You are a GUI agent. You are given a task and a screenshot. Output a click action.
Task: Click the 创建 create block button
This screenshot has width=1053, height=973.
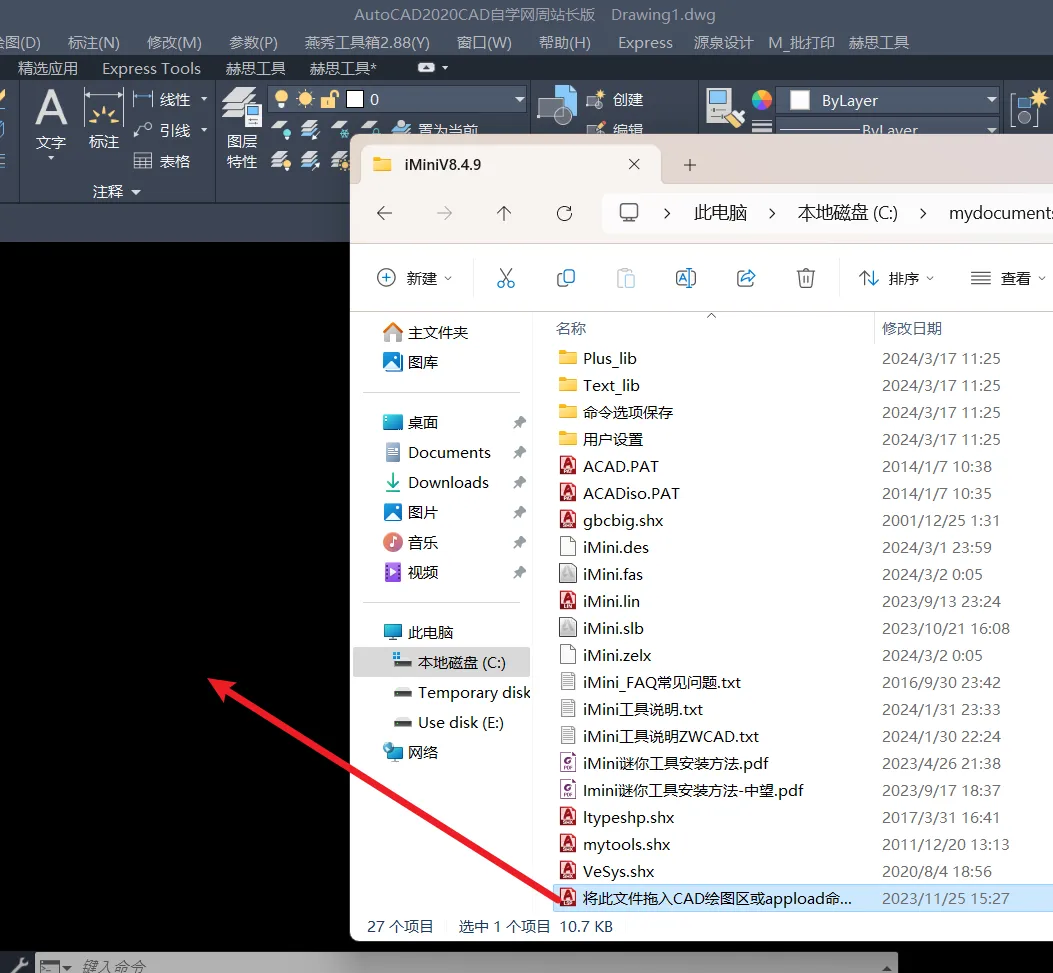click(615, 99)
